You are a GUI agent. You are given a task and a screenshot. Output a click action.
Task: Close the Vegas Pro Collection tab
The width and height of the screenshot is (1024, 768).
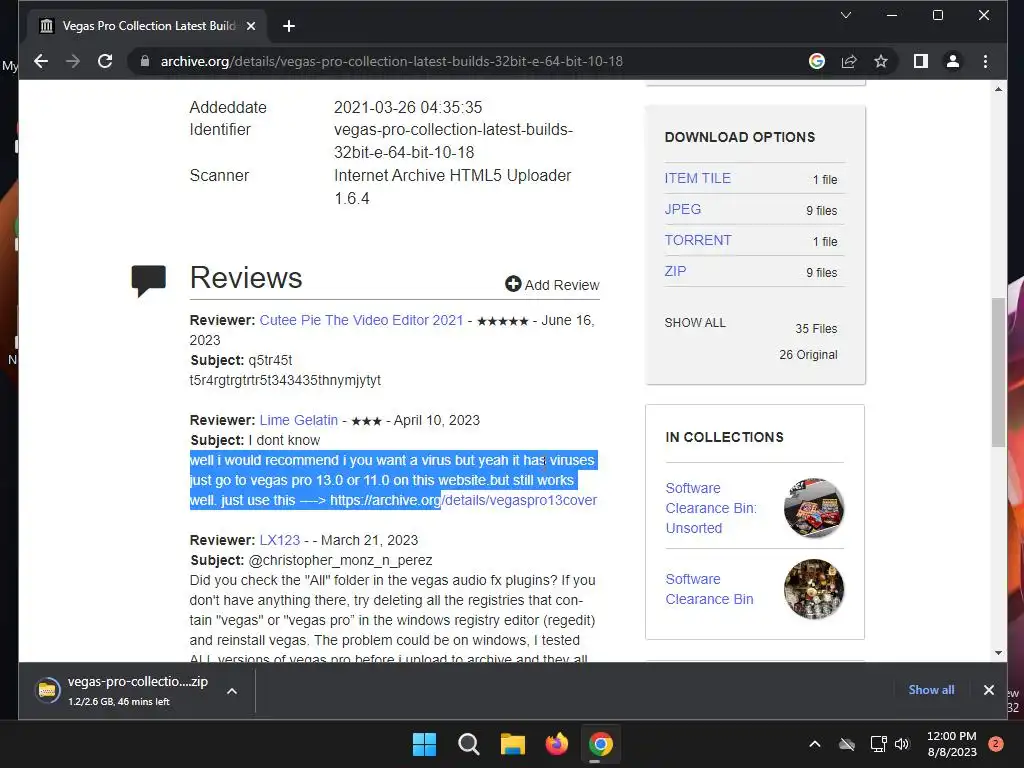coord(251,26)
